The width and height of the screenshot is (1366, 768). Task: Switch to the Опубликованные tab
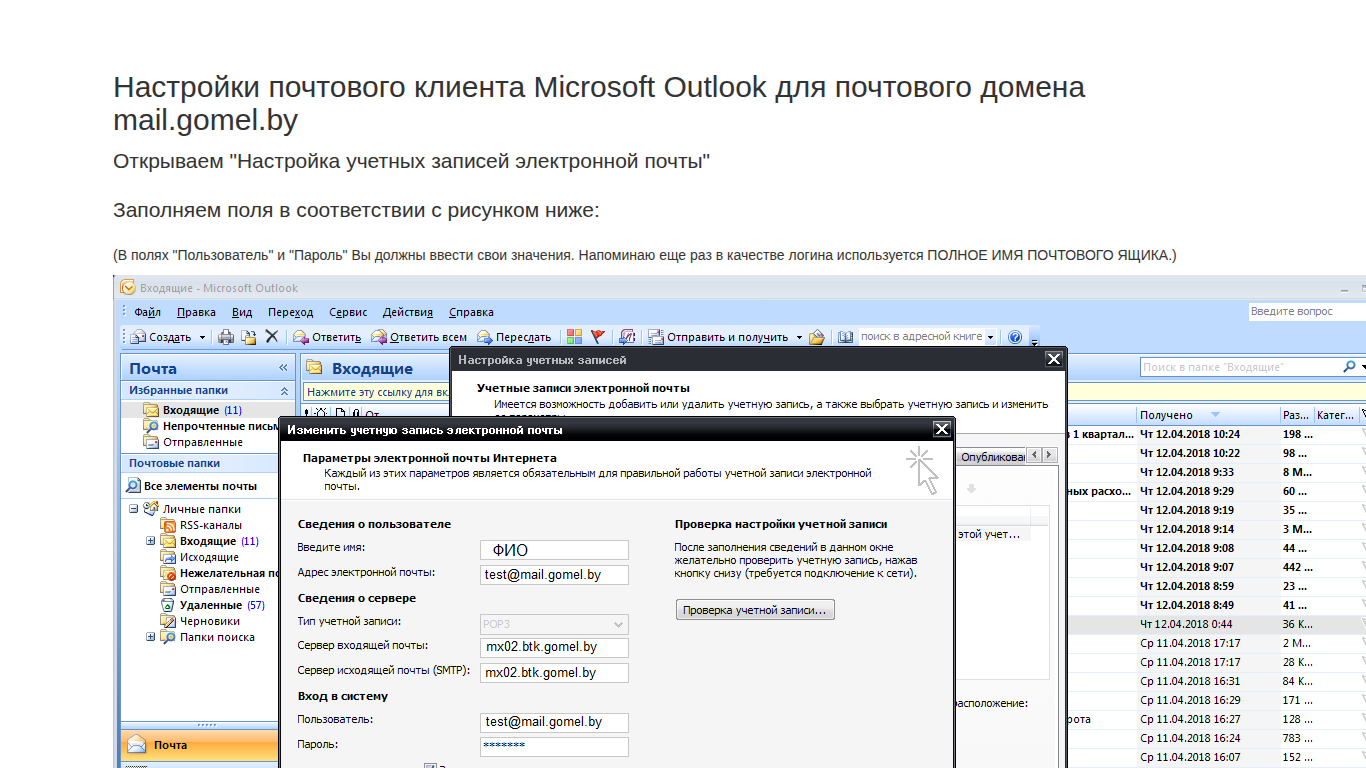point(993,457)
